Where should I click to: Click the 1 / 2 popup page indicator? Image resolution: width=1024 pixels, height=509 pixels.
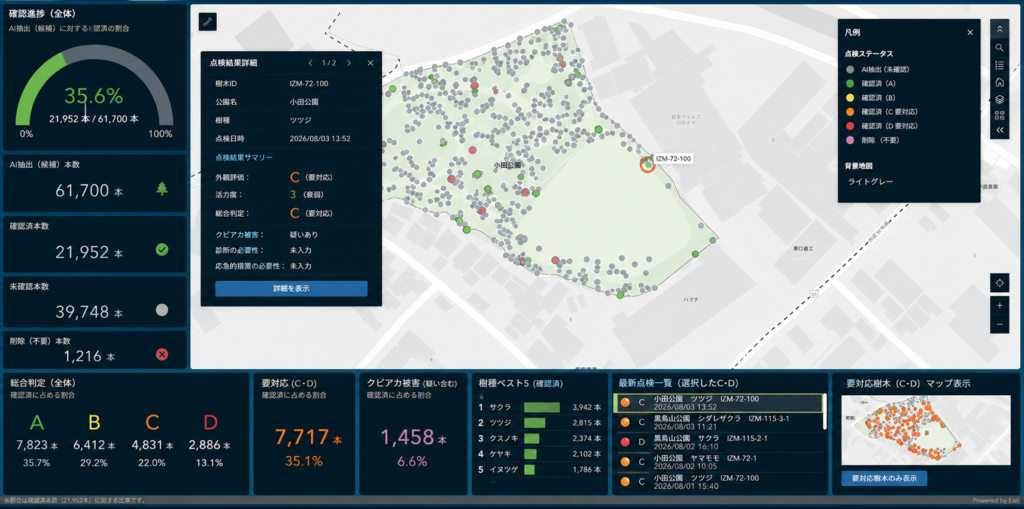[x=329, y=63]
